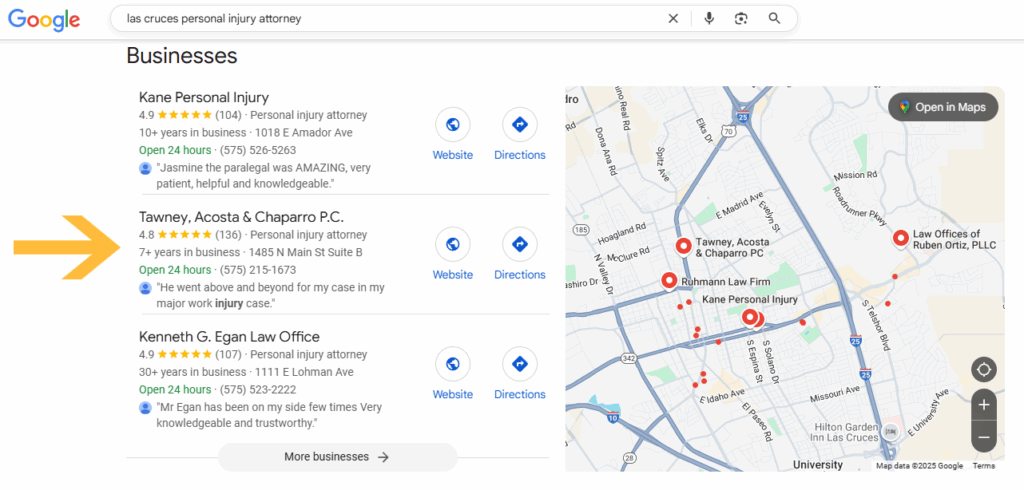Click address 1485 N Main St Suite B

click(x=309, y=252)
